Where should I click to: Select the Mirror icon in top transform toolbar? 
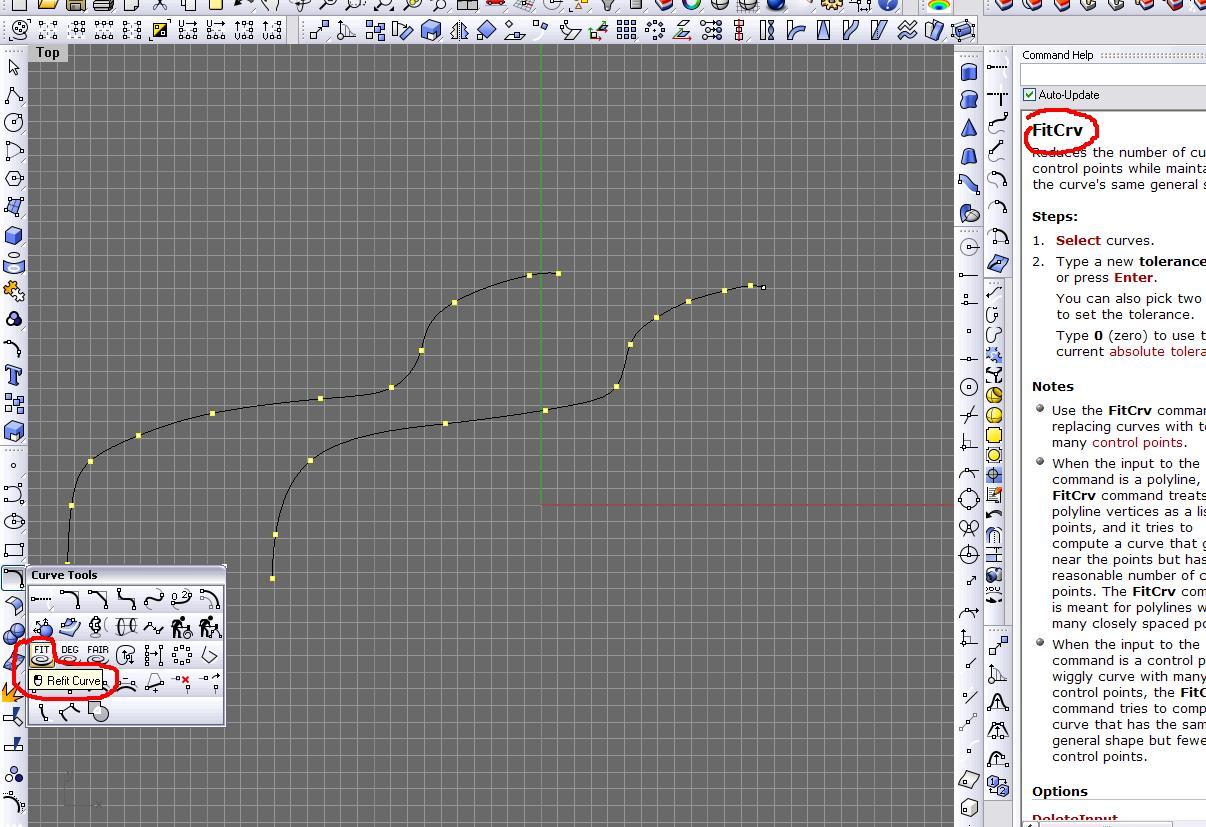click(459, 31)
